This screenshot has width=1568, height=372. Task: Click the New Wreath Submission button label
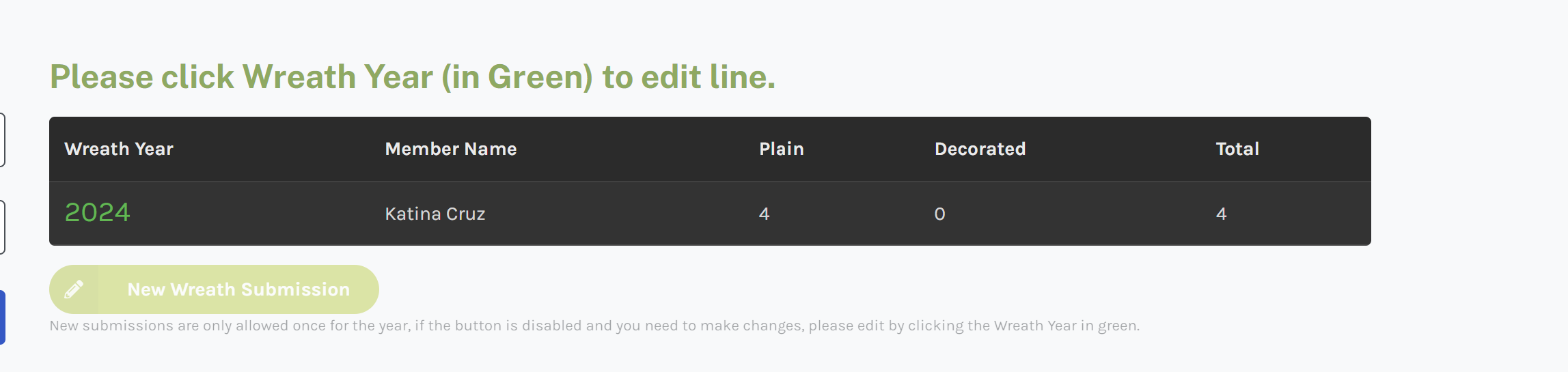pyautogui.click(x=238, y=289)
